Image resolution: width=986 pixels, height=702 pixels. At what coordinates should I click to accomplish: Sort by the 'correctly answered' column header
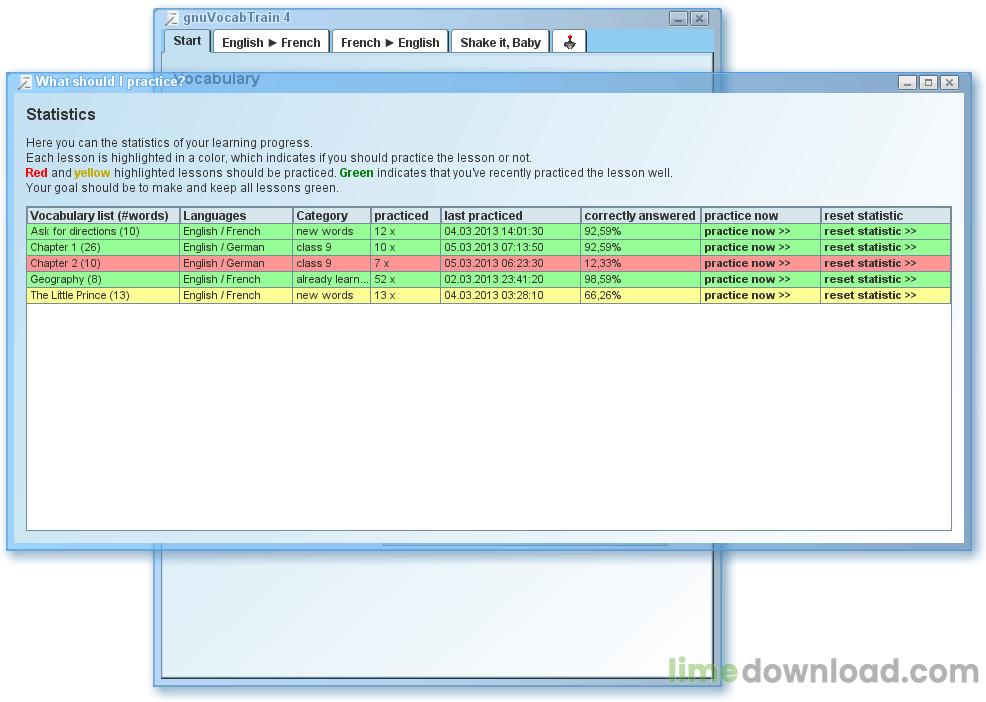pos(639,215)
